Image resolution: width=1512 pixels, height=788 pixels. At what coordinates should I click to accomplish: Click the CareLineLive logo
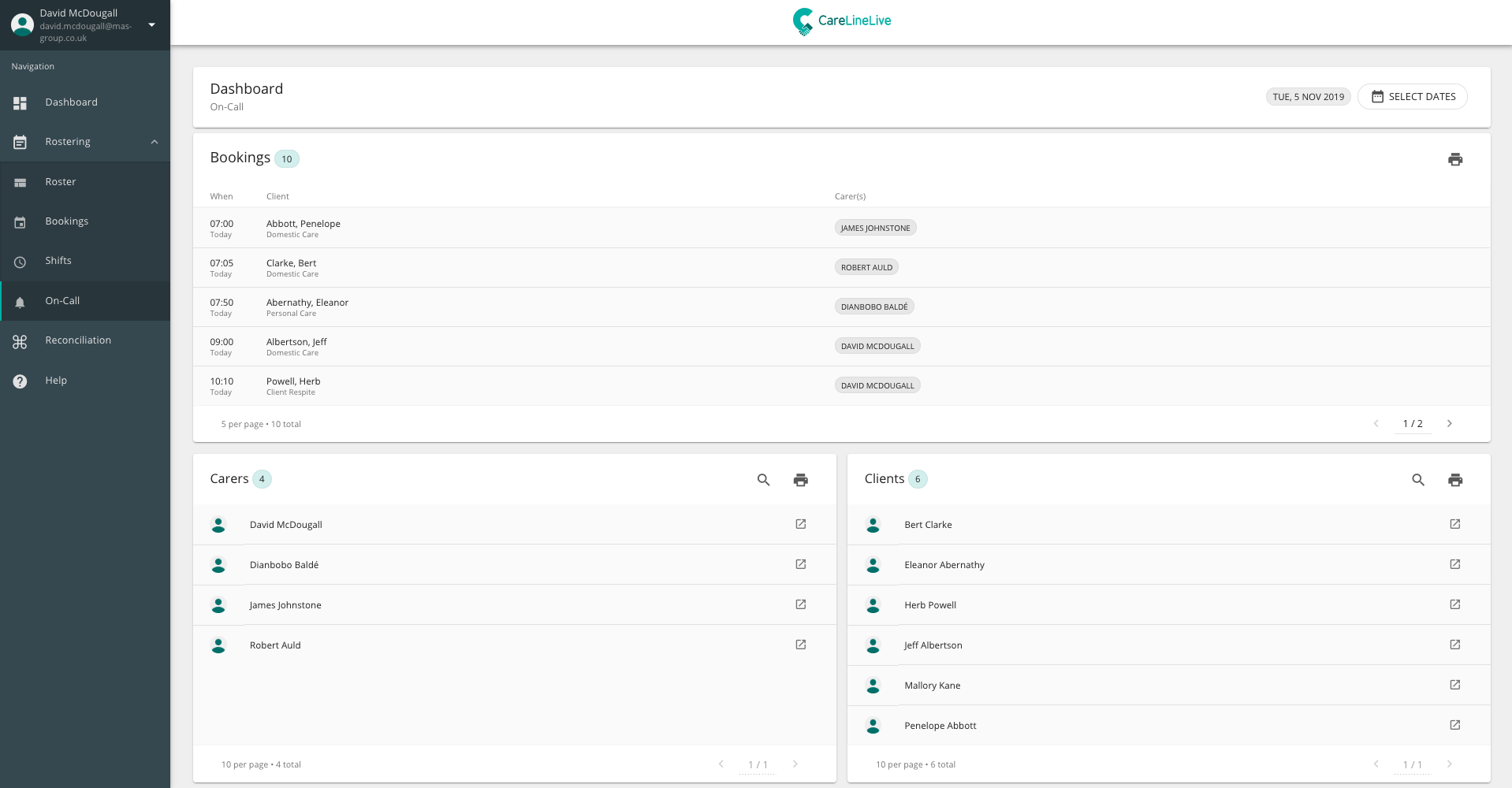[x=841, y=21]
